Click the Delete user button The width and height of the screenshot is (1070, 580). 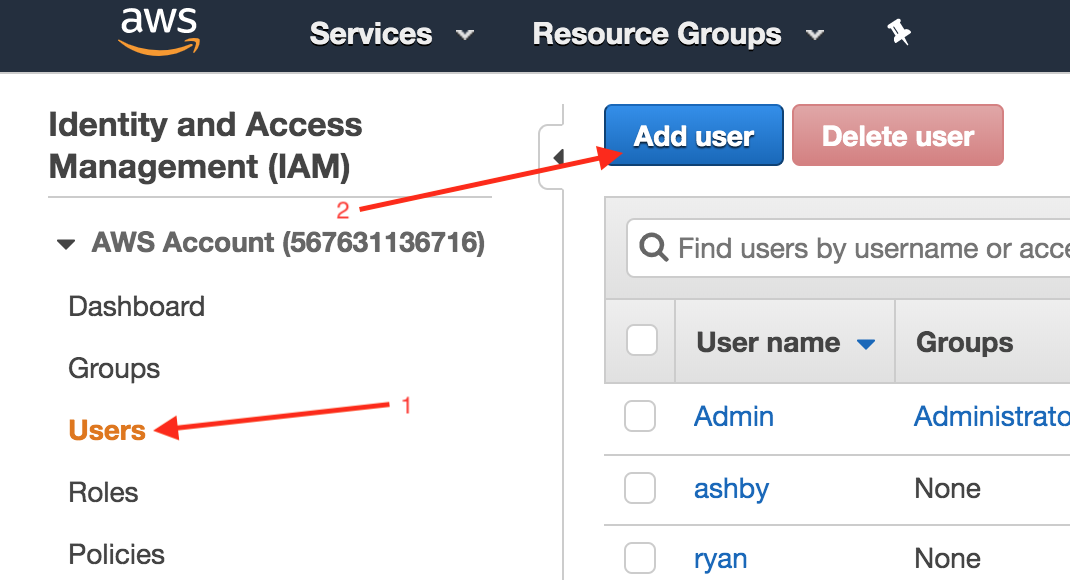[x=897, y=136]
